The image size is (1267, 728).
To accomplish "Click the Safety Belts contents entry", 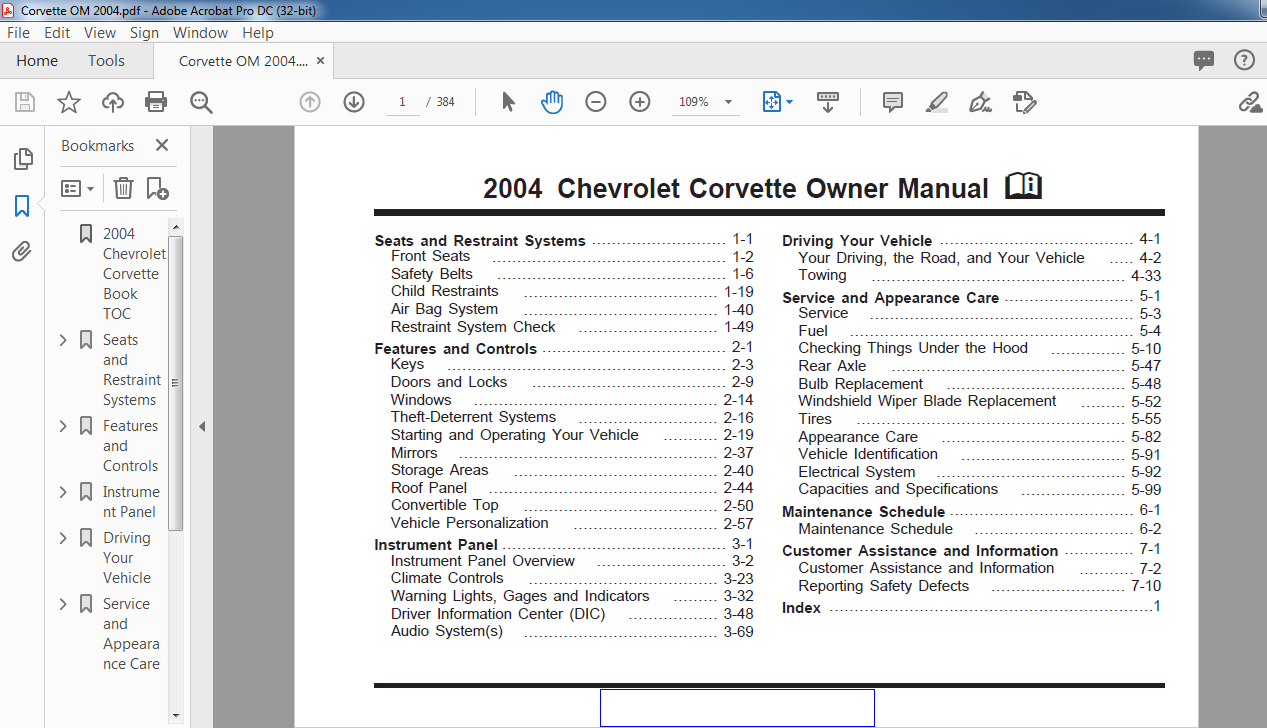I will pyautogui.click(x=432, y=274).
